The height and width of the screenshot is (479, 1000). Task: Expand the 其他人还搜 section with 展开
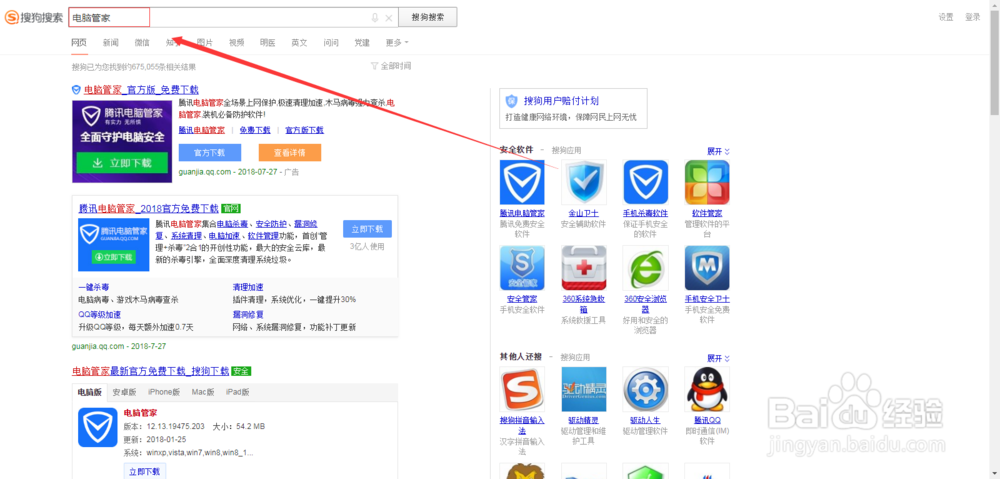pyautogui.click(x=718, y=358)
